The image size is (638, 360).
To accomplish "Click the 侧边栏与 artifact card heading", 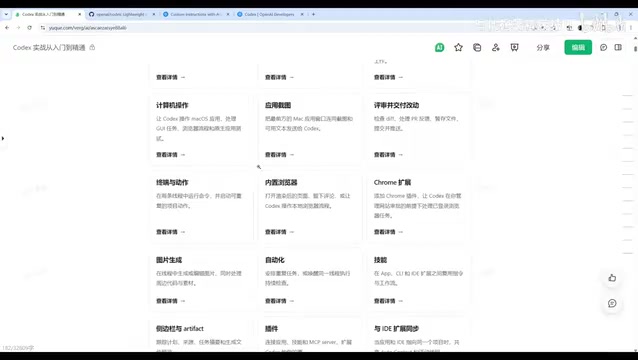I will (180, 329).
